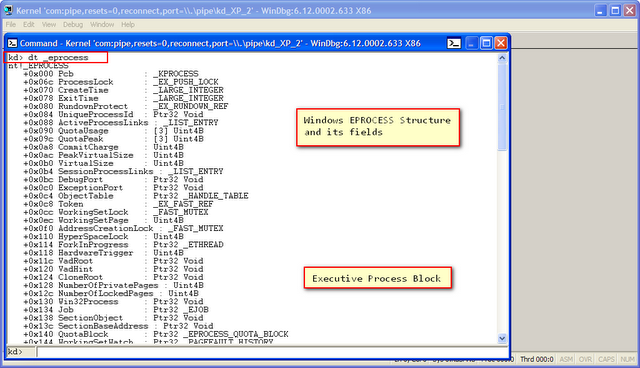
Task: Click the Thrd 000:0 status bar cell
Action: pos(536,359)
